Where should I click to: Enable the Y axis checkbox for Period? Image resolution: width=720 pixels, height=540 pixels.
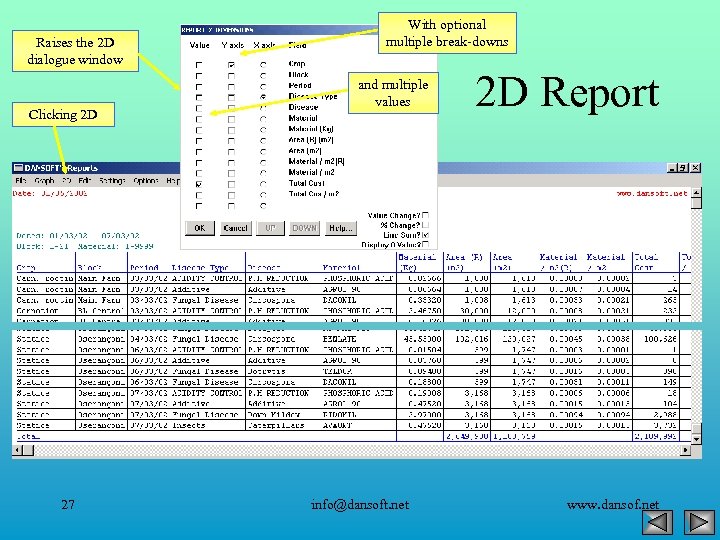click(231, 87)
